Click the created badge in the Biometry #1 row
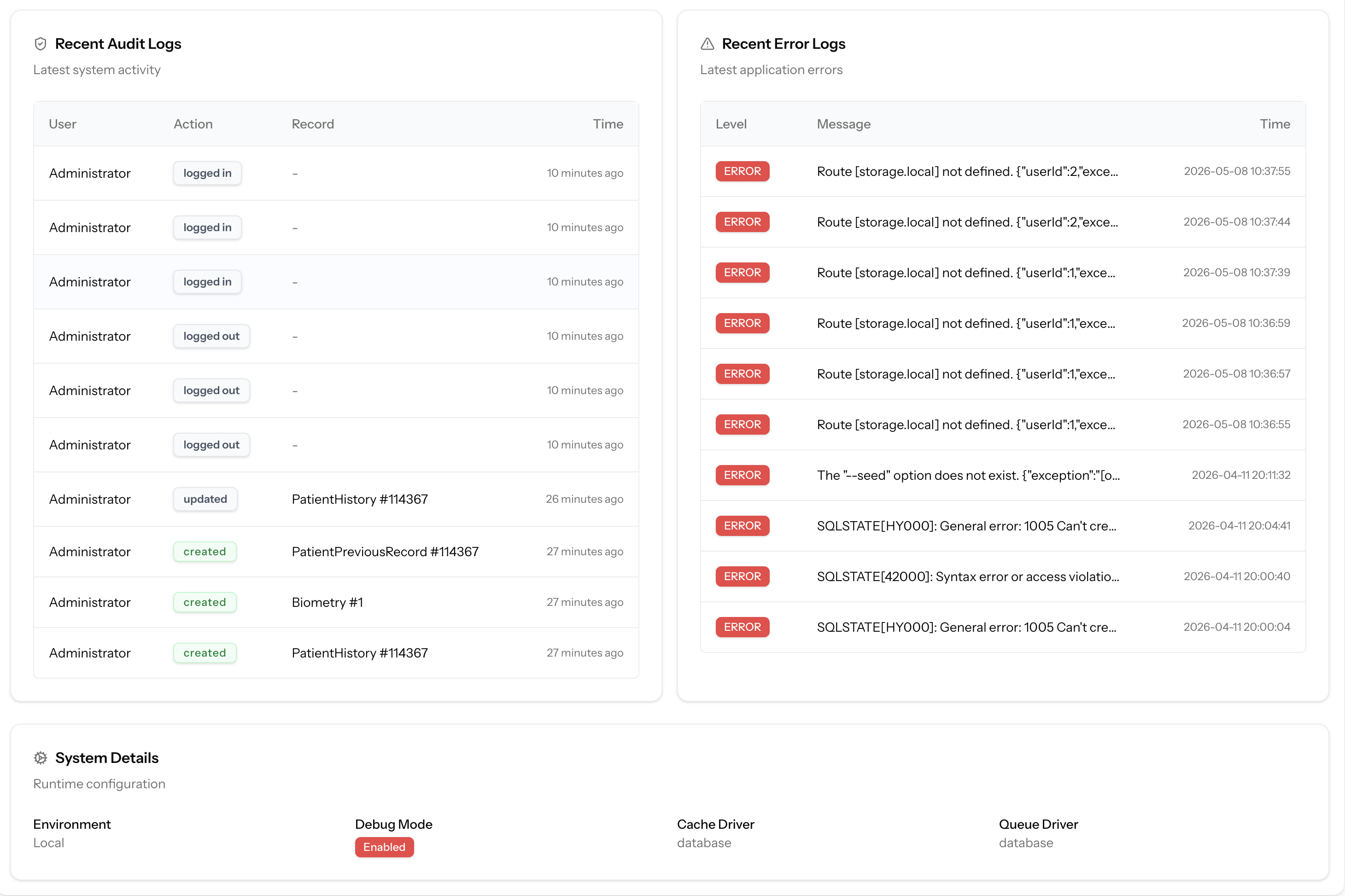The height and width of the screenshot is (896, 1345). click(x=205, y=602)
